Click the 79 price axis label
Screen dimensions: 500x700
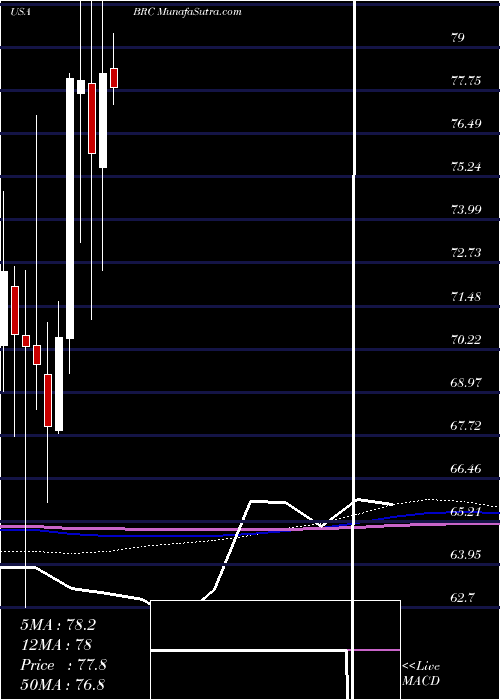458,38
